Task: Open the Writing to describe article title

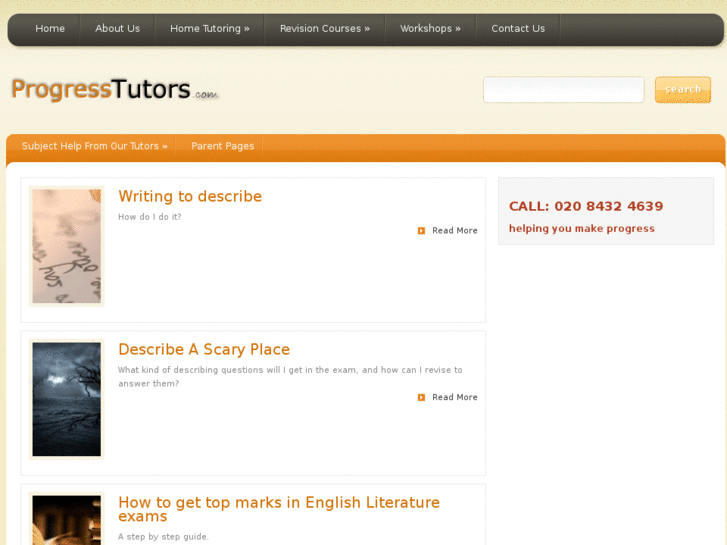Action: (190, 196)
